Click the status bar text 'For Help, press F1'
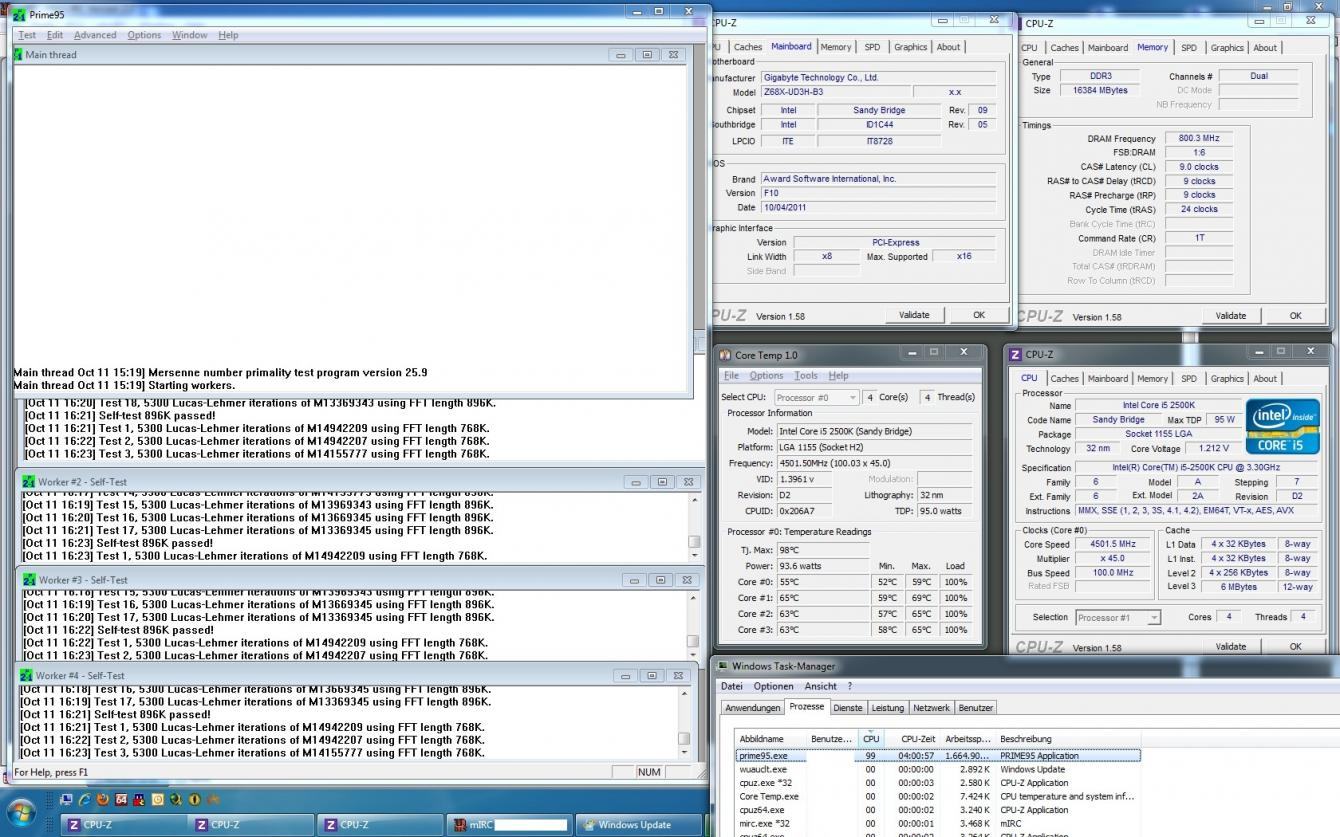This screenshot has height=837, width=1340. (51, 772)
